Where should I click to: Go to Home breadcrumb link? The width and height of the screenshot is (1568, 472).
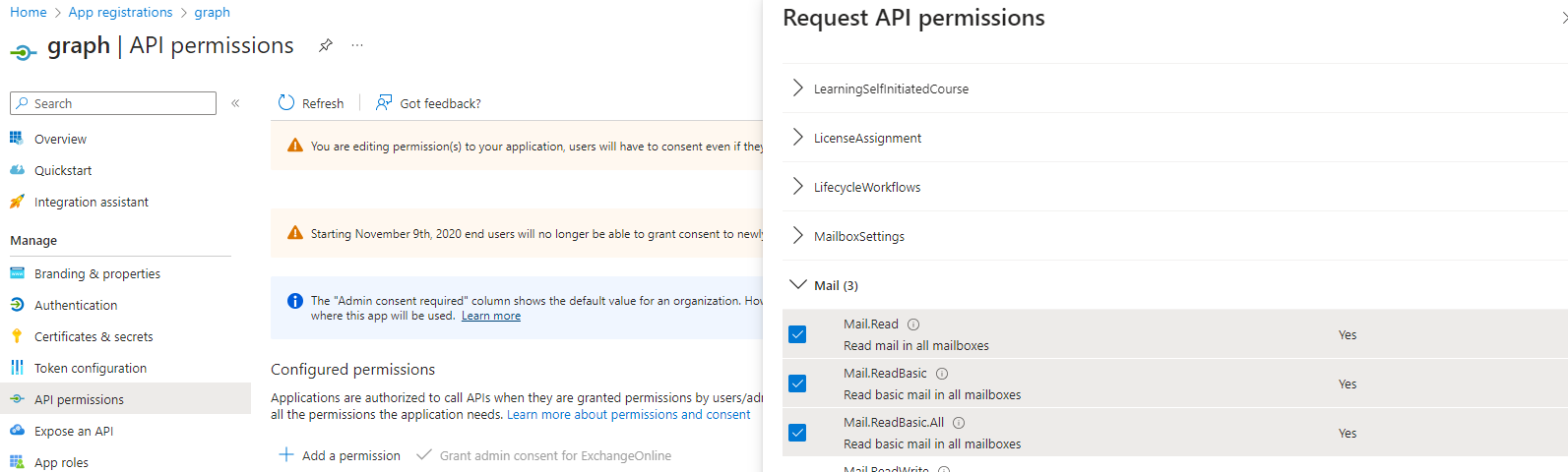click(x=29, y=12)
